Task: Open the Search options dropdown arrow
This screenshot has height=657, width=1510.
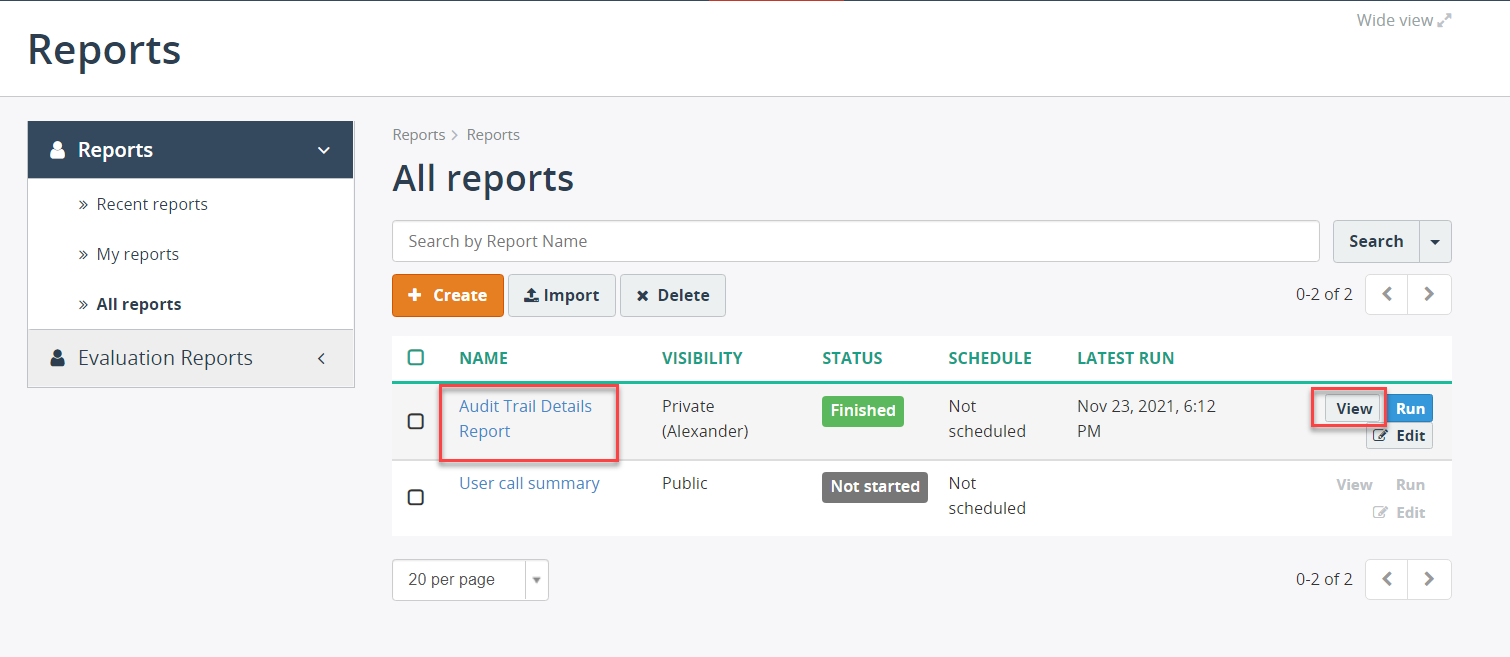Action: point(1436,241)
